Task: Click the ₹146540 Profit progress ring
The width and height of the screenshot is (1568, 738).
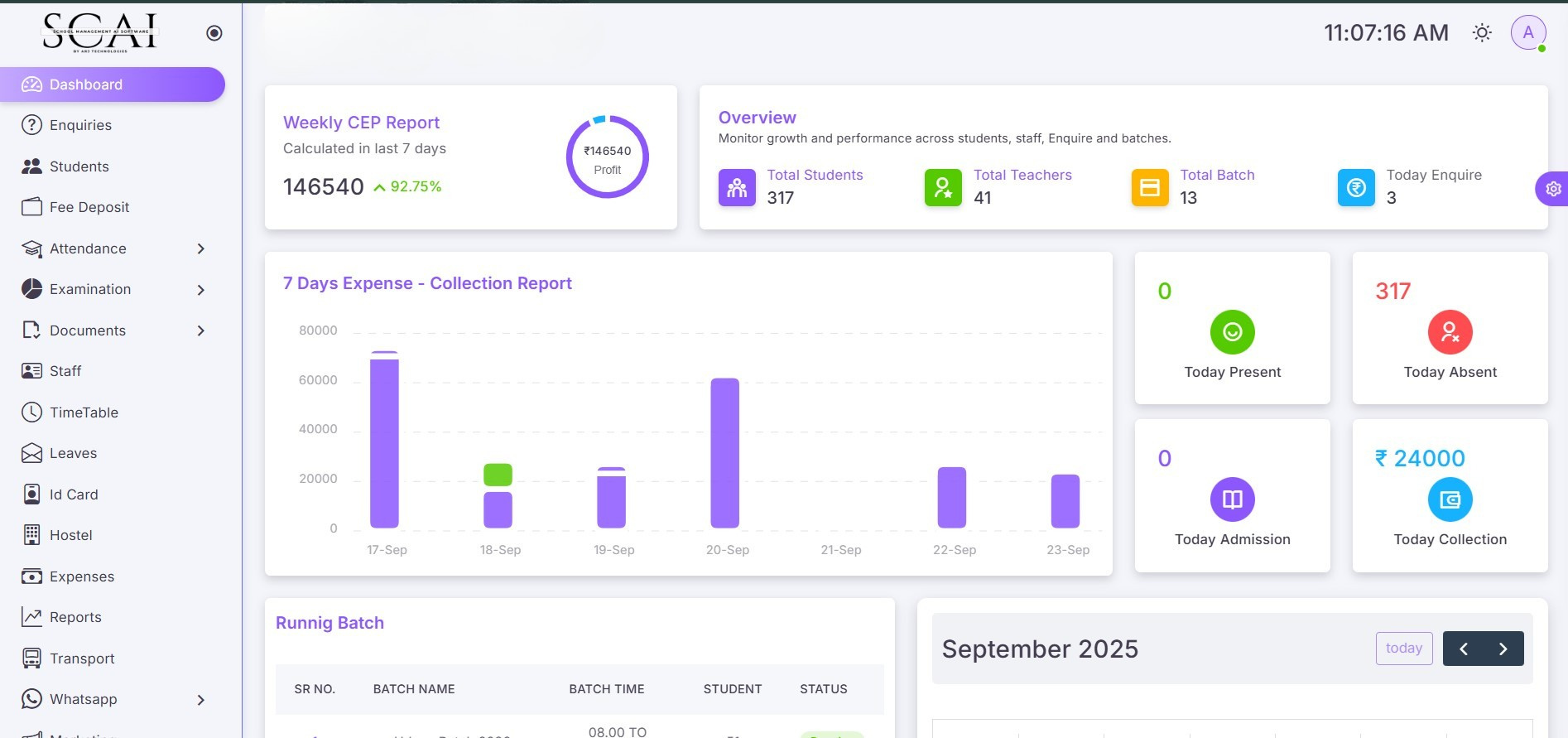Action: point(608,157)
